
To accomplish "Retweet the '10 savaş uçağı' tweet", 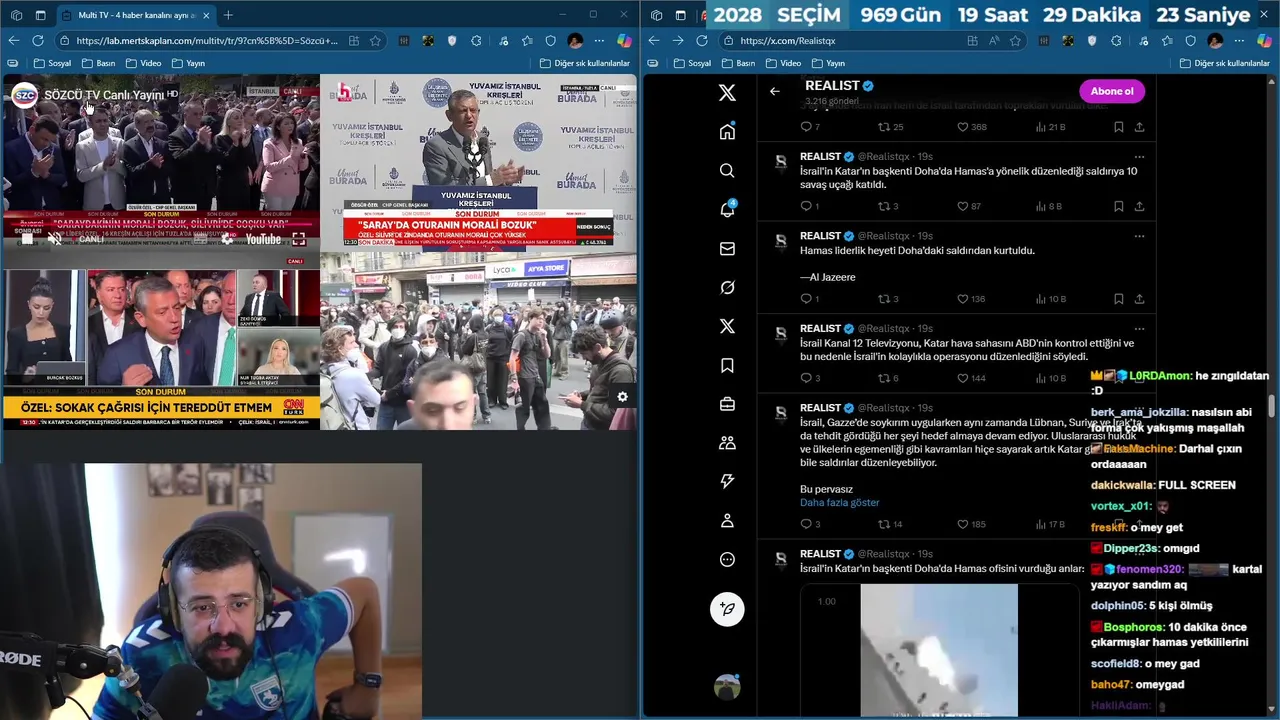I will (x=884, y=206).
